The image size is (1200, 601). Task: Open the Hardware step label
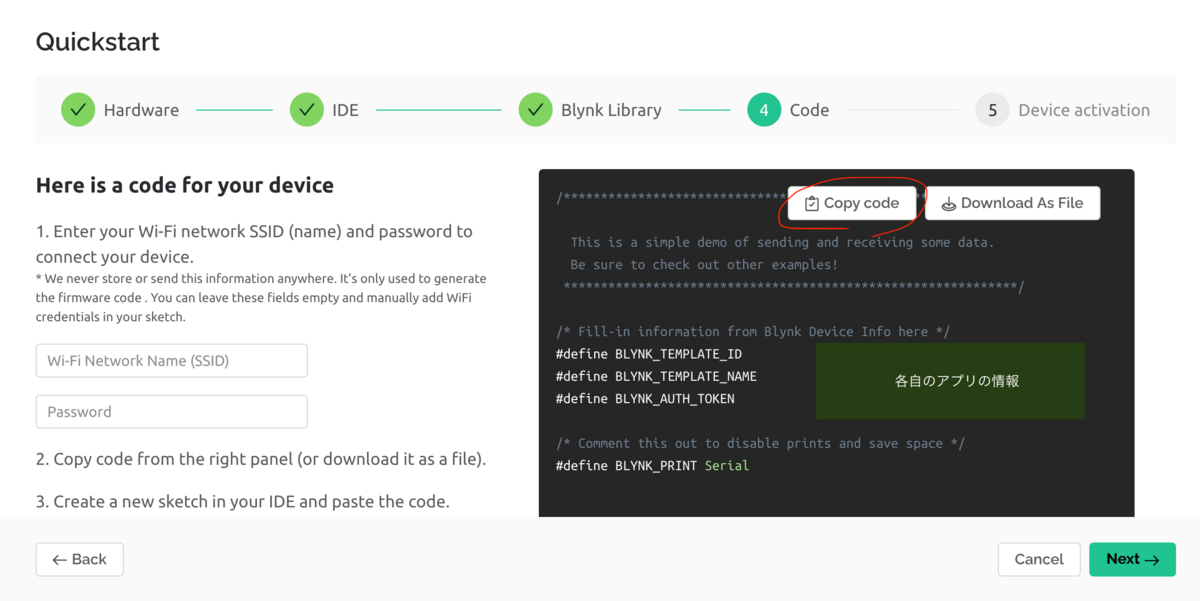pos(141,110)
